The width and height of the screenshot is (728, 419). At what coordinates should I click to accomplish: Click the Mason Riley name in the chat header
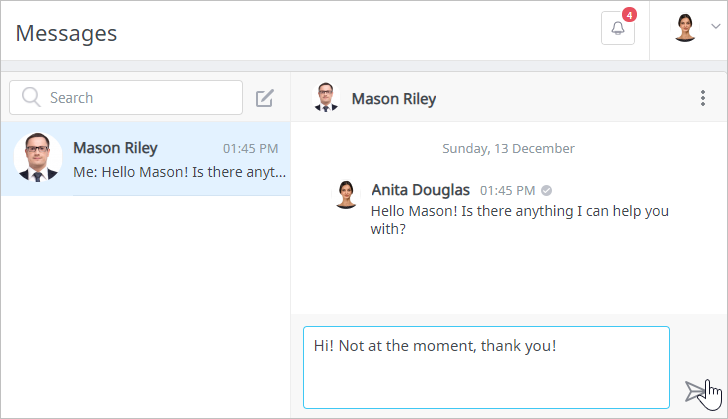pyautogui.click(x=393, y=99)
